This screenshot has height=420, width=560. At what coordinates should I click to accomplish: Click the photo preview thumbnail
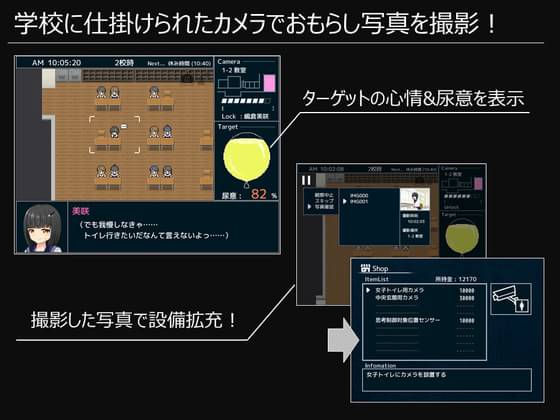[x=414, y=199]
